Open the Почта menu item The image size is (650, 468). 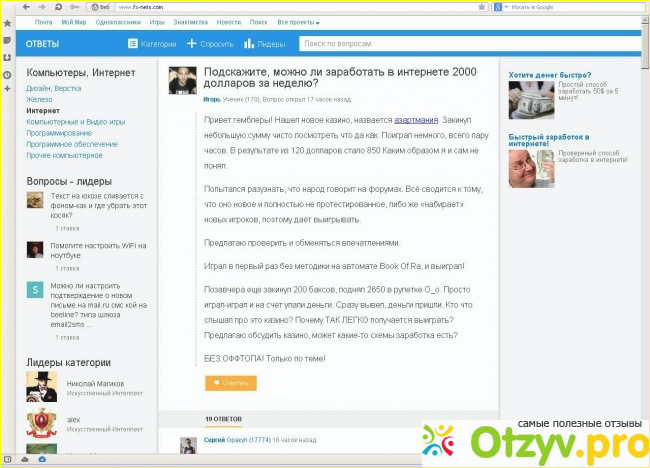pos(44,21)
